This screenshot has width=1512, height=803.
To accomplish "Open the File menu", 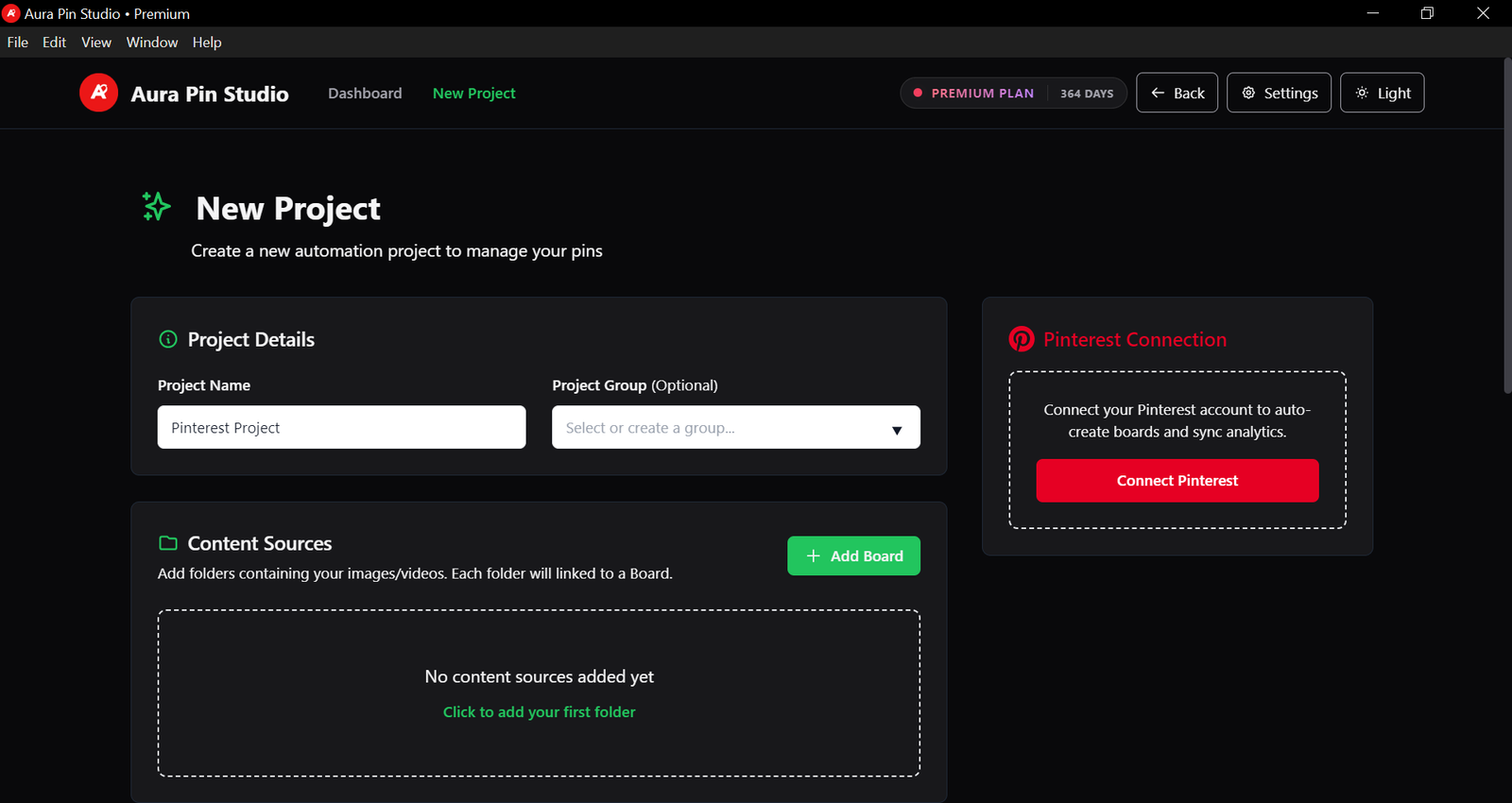I will [x=18, y=43].
